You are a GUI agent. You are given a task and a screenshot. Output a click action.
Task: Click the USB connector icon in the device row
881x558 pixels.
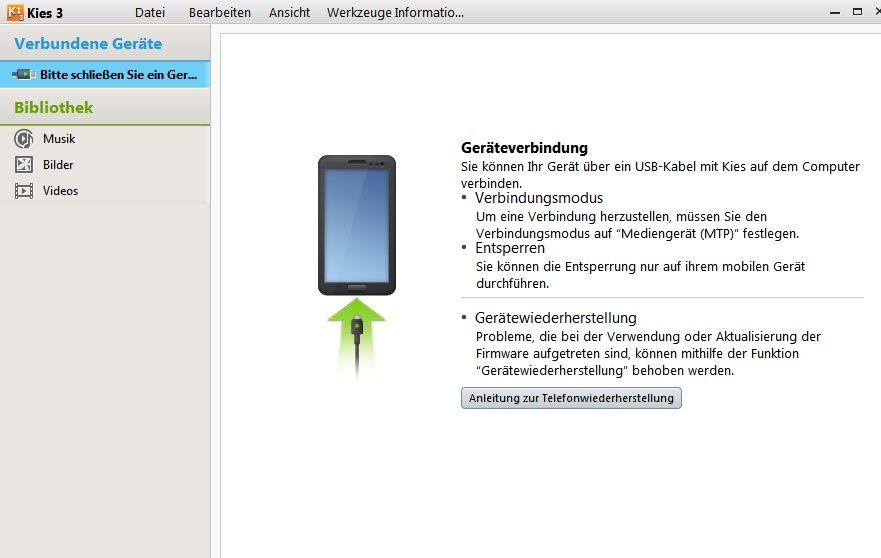[x=24, y=74]
